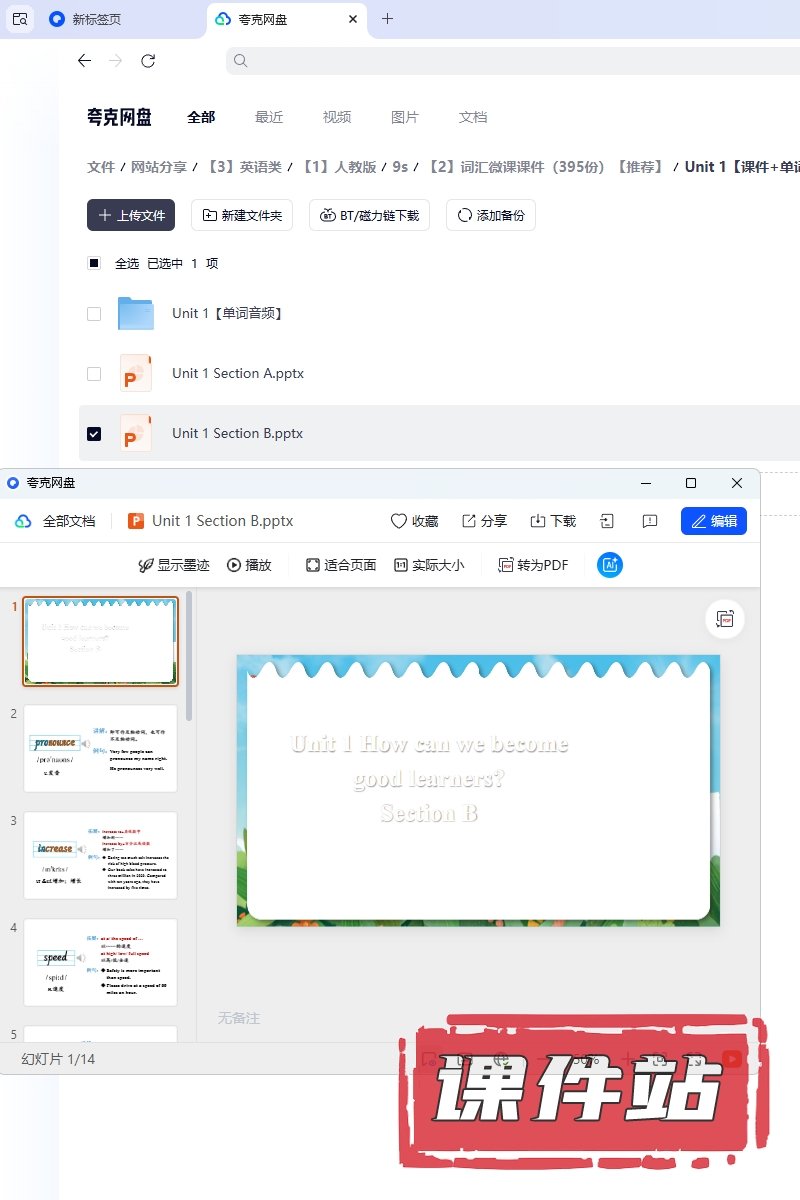Open the 文档 category tab
The image size is (800, 1200).
tap(472, 117)
